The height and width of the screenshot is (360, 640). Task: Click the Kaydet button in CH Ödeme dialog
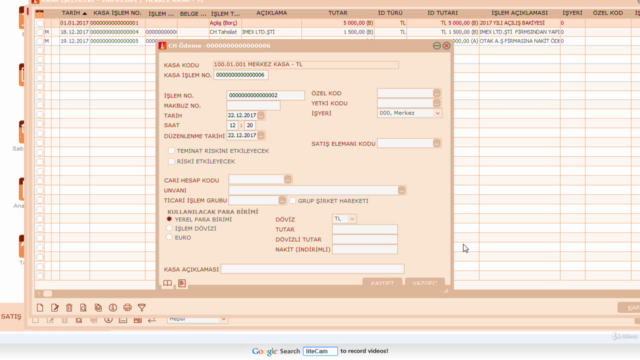click(x=382, y=283)
